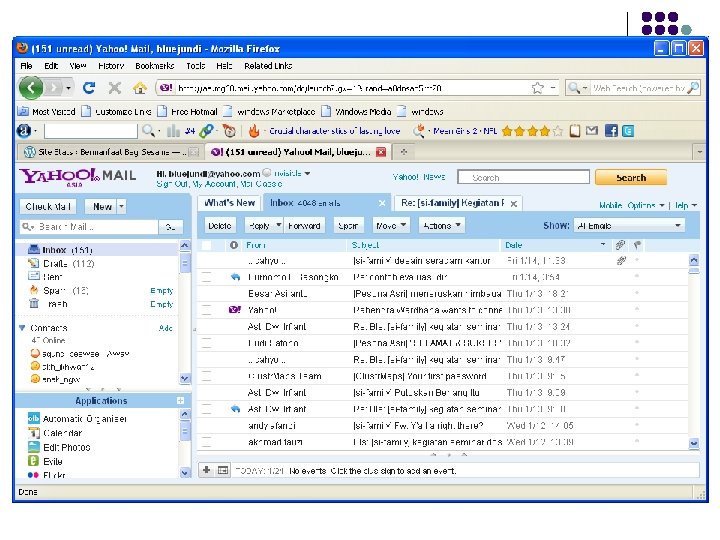
Task: Click the Applications list scroll down arrow
Action: point(185,472)
